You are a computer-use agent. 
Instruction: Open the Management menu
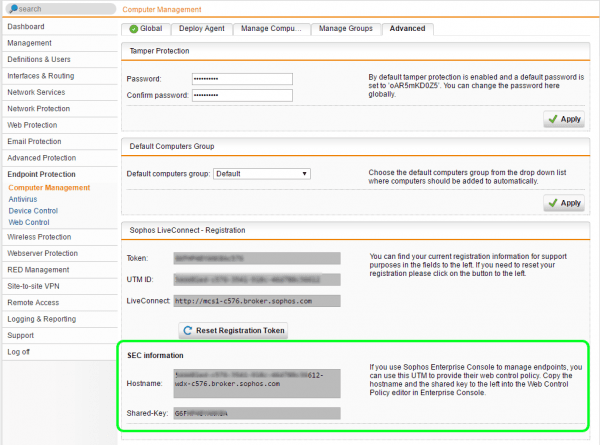60,43
